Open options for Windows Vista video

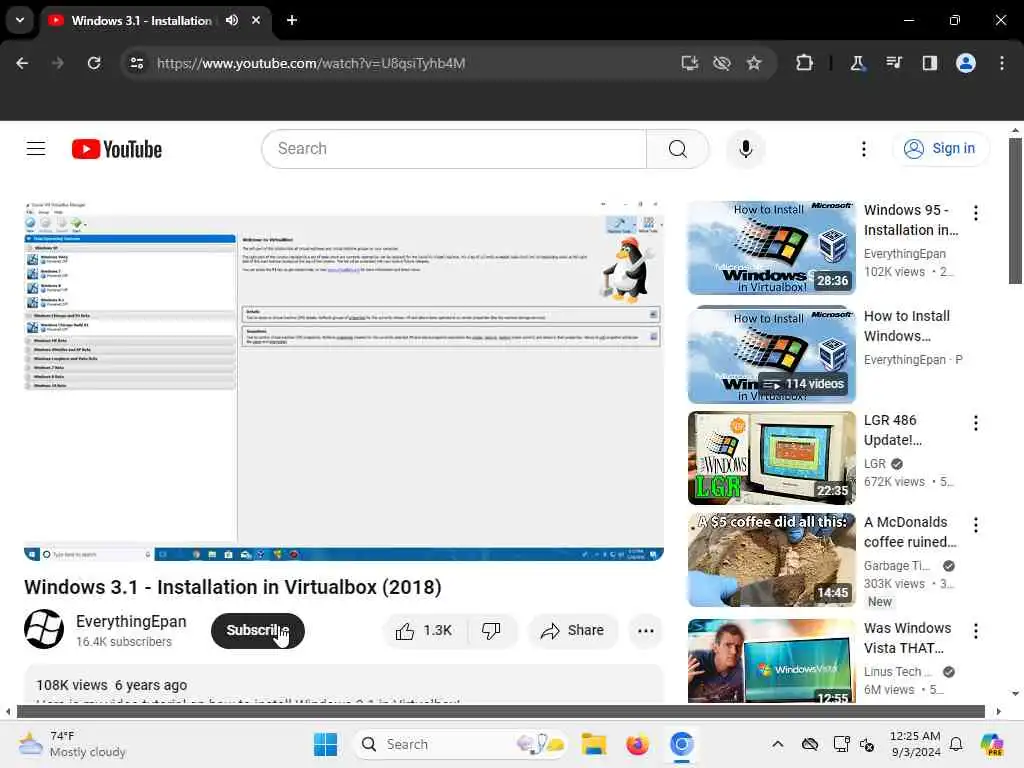976,631
